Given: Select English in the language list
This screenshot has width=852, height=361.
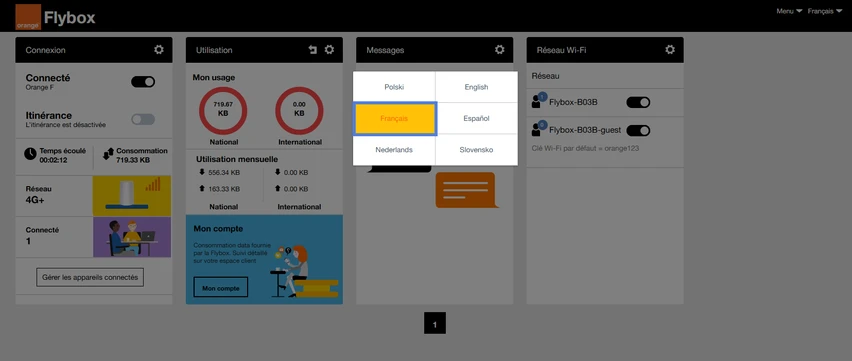Looking at the screenshot, I should click(x=477, y=87).
